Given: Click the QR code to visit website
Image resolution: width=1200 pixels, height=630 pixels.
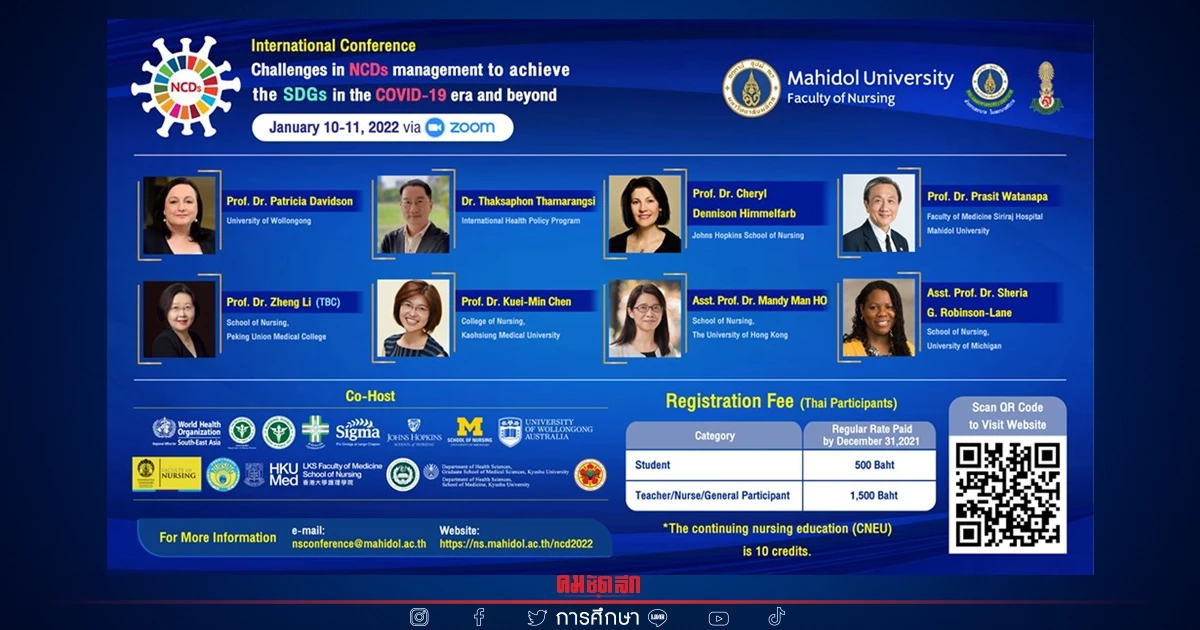Looking at the screenshot, I should click(x=1006, y=494).
